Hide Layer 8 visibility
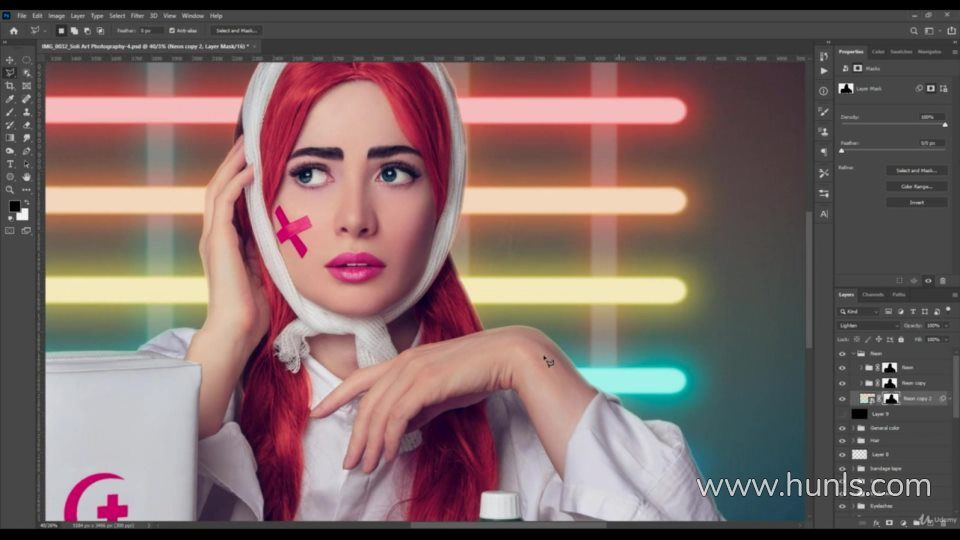This screenshot has width=960, height=540. point(842,455)
